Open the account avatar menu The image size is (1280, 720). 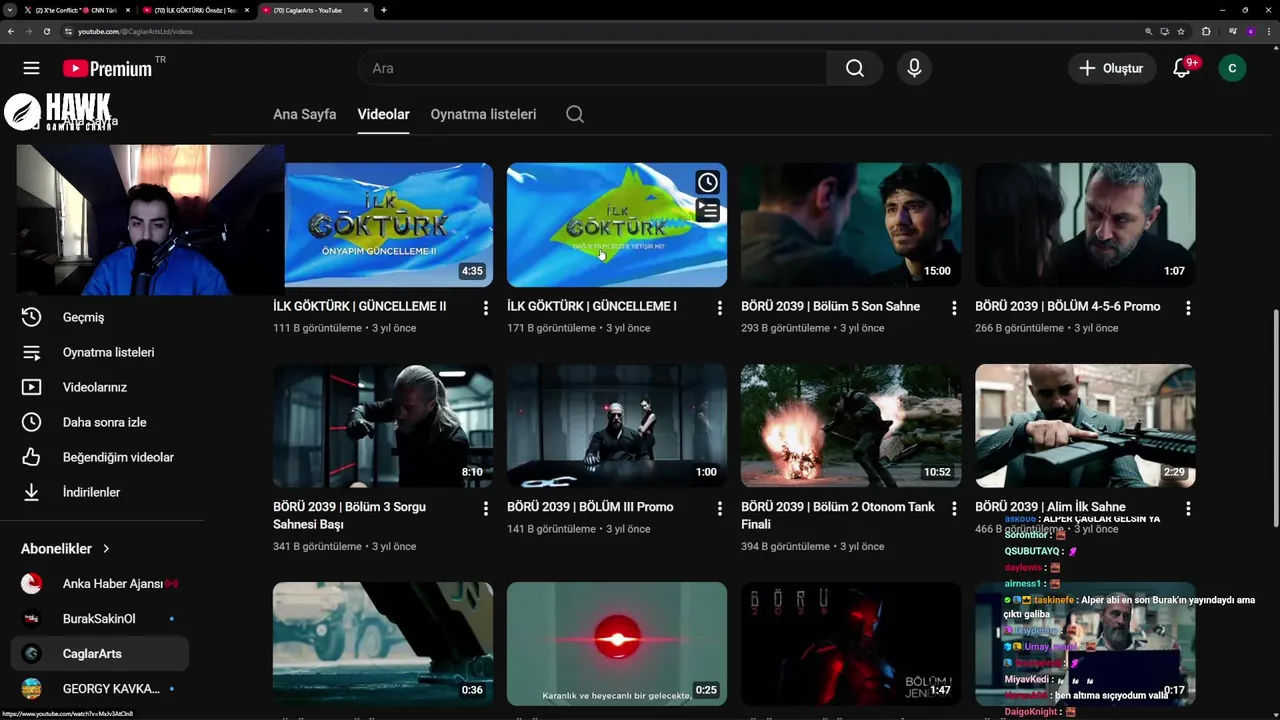click(x=1232, y=68)
